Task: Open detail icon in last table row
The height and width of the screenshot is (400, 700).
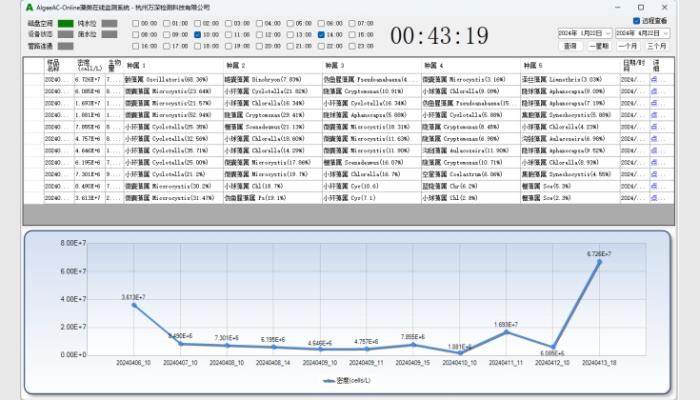Action: tap(656, 198)
